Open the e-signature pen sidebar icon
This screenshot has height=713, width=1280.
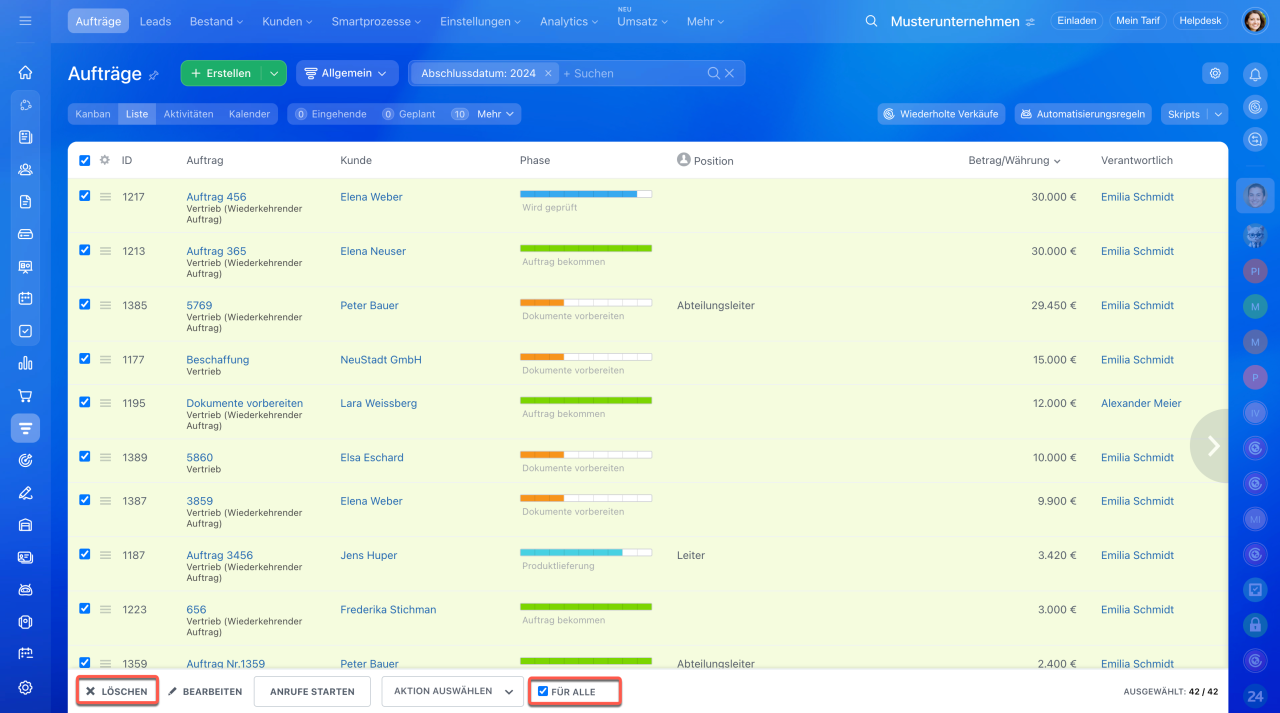25,492
